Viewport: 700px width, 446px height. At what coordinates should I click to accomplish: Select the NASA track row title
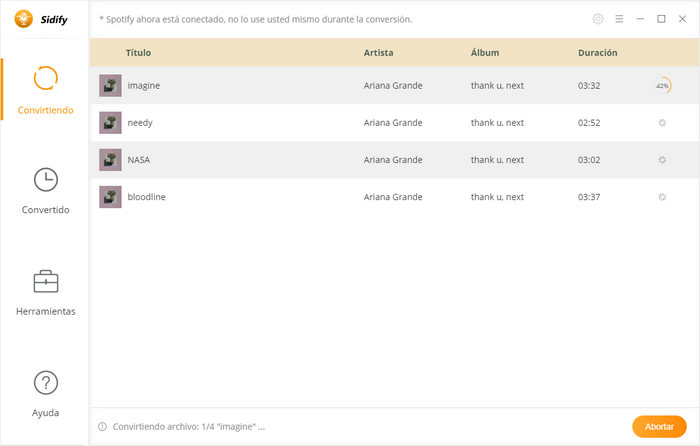[139, 160]
